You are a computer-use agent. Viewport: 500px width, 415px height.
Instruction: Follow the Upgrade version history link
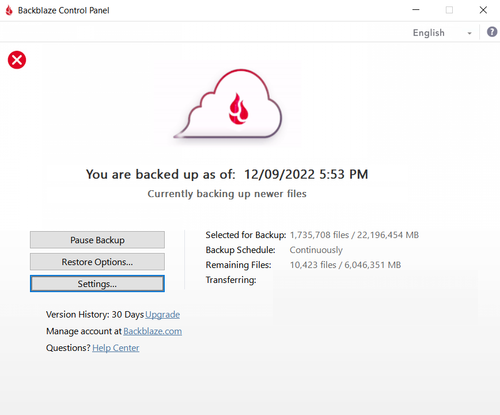[x=163, y=315]
